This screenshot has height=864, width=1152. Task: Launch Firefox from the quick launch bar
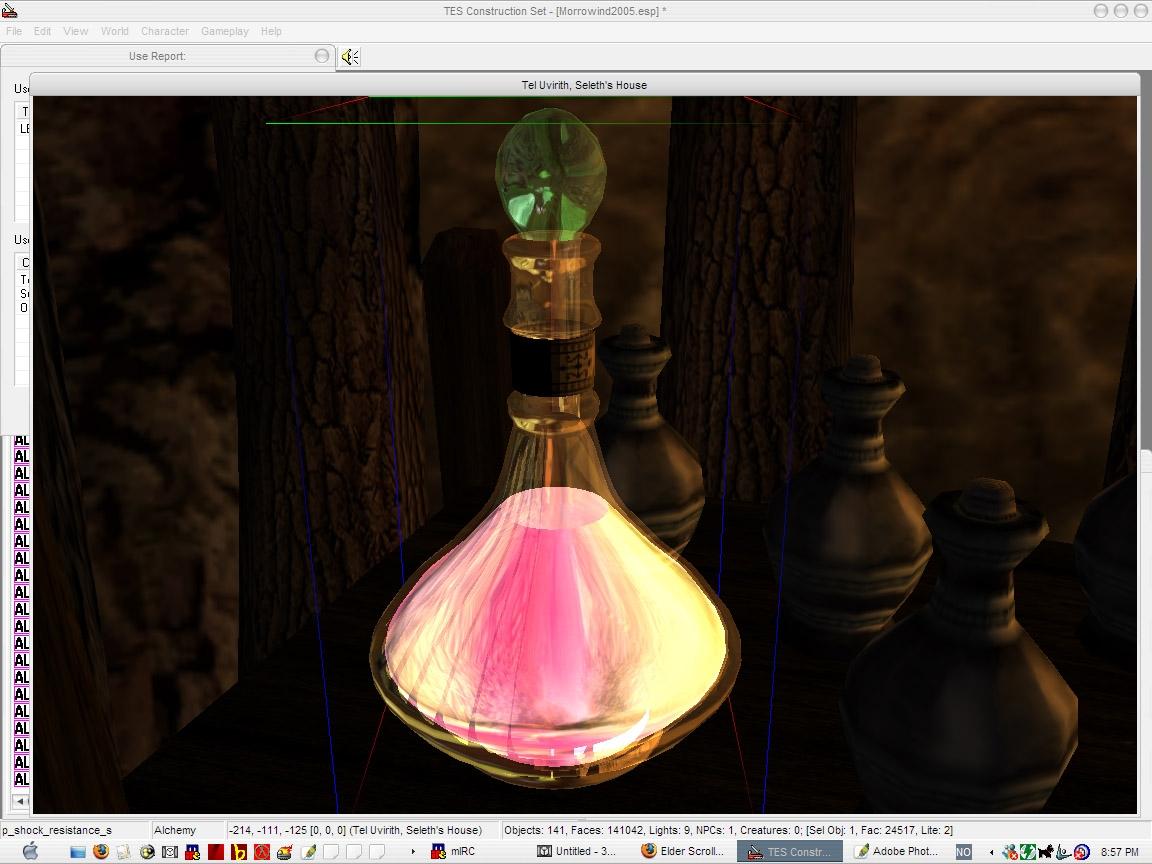[x=101, y=852]
